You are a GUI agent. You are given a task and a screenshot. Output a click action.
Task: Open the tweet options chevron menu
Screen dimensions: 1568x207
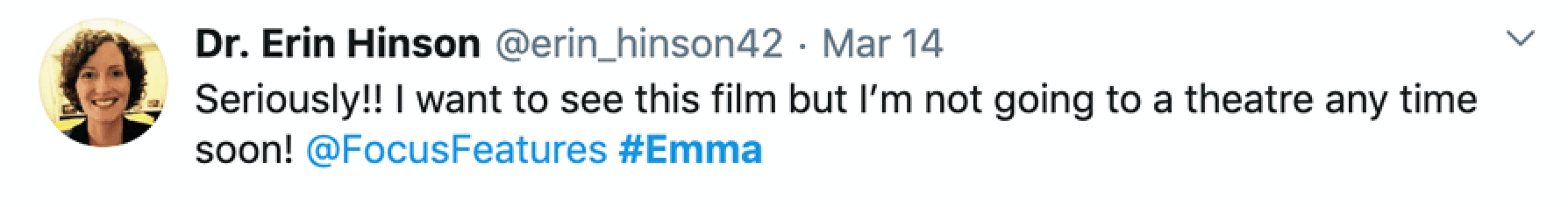point(1520,40)
